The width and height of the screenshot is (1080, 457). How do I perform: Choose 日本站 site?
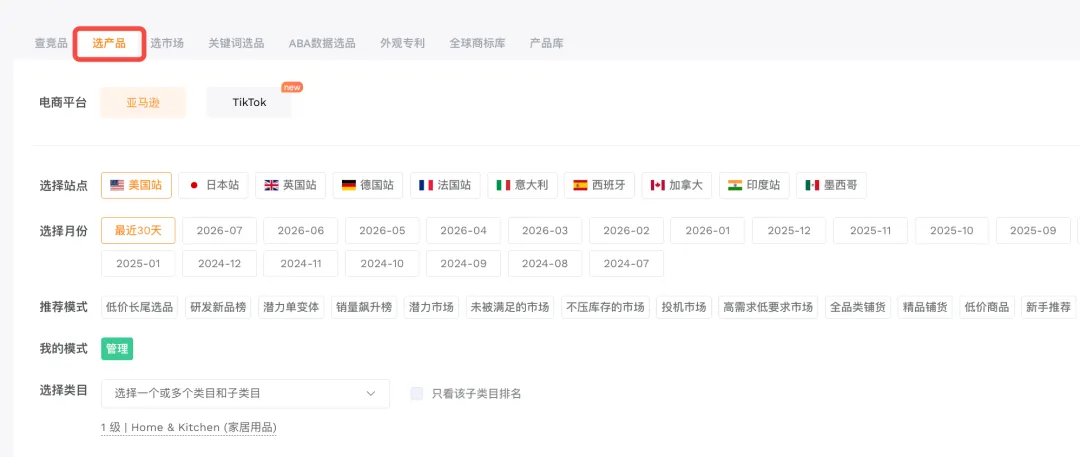214,185
